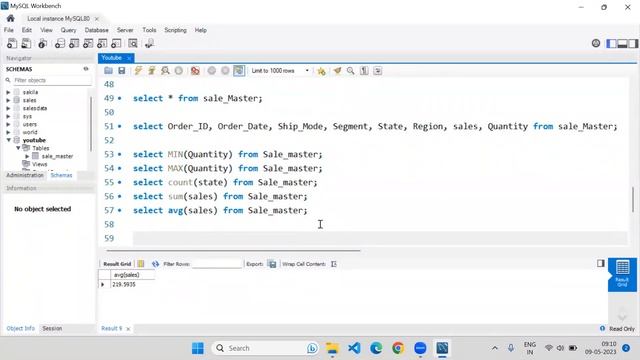
Task: Expand the salesdata schema
Action: [8, 108]
